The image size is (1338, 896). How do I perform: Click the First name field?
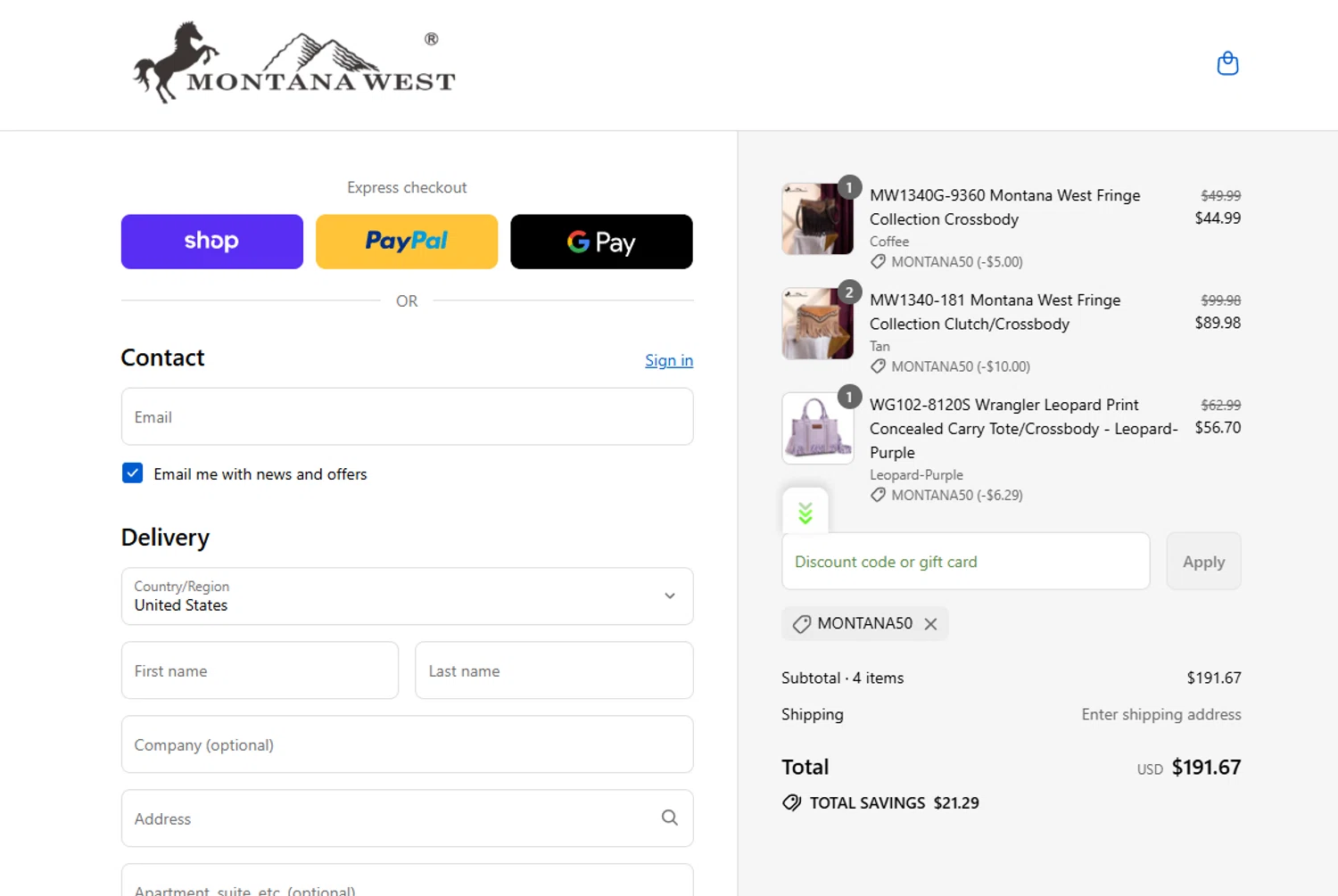coord(260,670)
